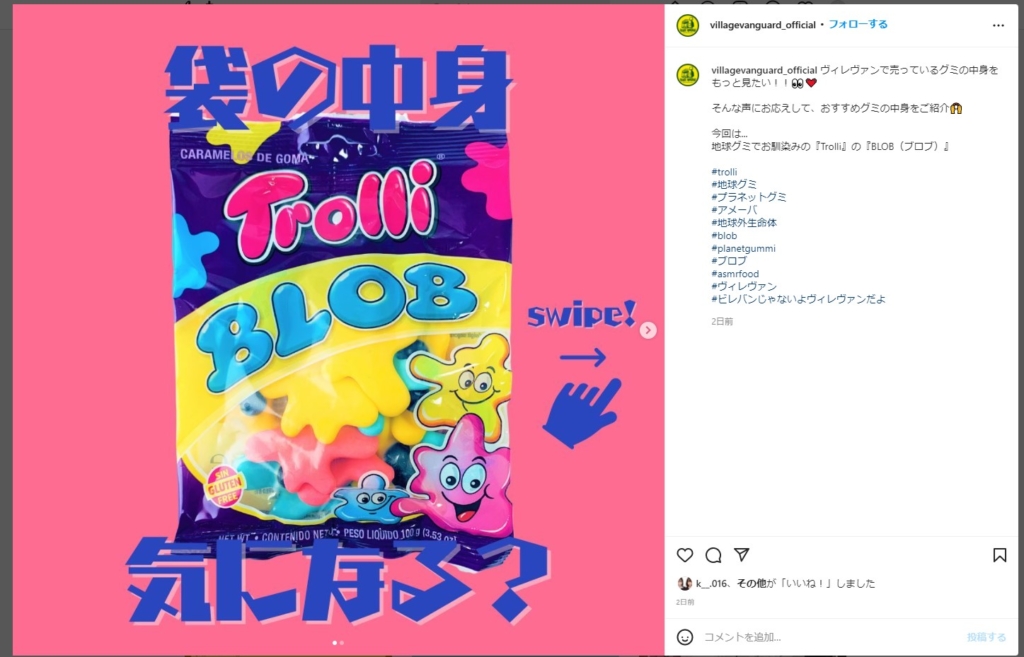Open comments via the speech bubble icon
This screenshot has width=1024, height=657.
713,555
